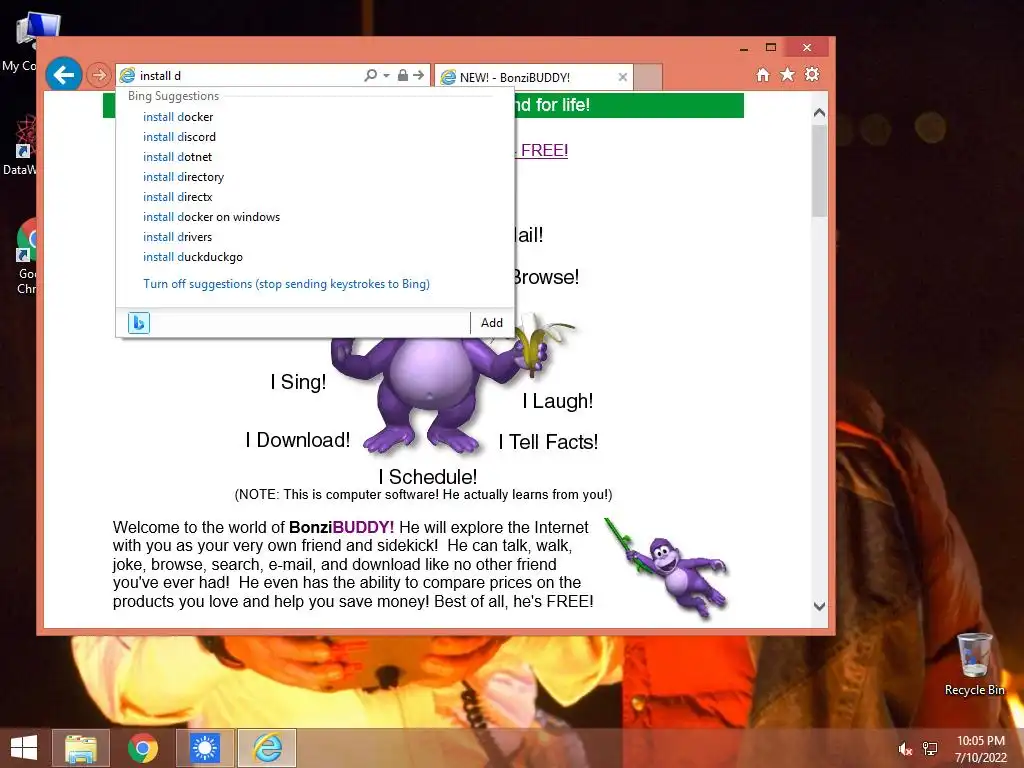The width and height of the screenshot is (1024, 768).
Task: Go back with the blue back arrow
Action: pyautogui.click(x=63, y=75)
